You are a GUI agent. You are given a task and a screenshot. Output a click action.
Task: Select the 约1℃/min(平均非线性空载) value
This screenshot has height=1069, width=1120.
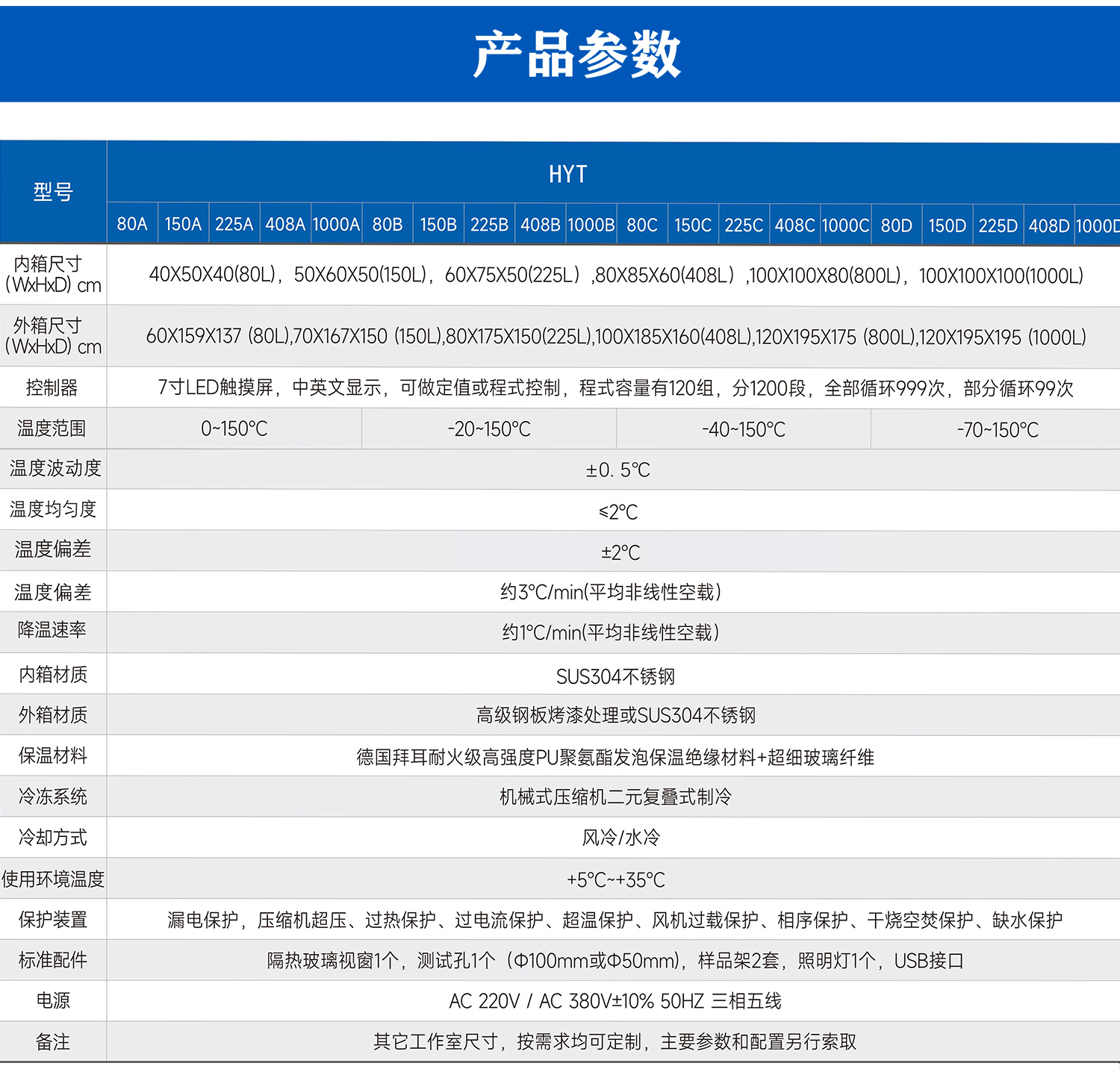(611, 633)
